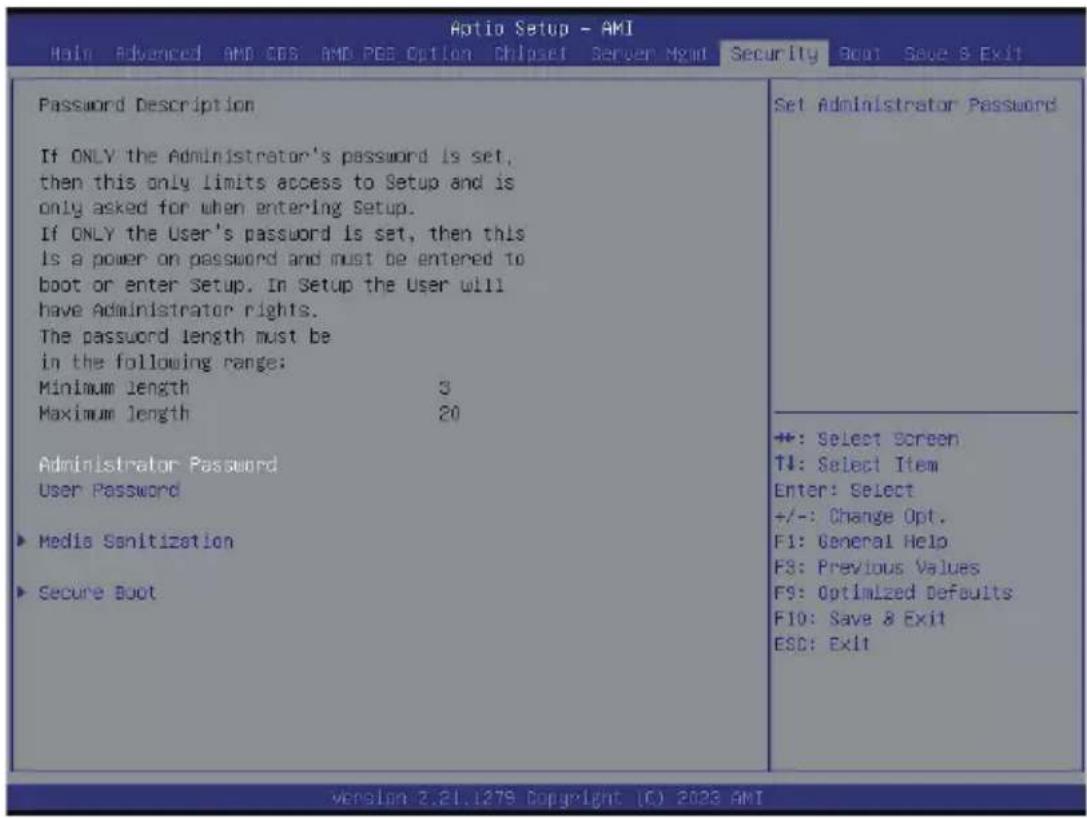The height and width of the screenshot is (818, 1087).
Task: Select the AMD PBS Option tab
Action: (396, 53)
